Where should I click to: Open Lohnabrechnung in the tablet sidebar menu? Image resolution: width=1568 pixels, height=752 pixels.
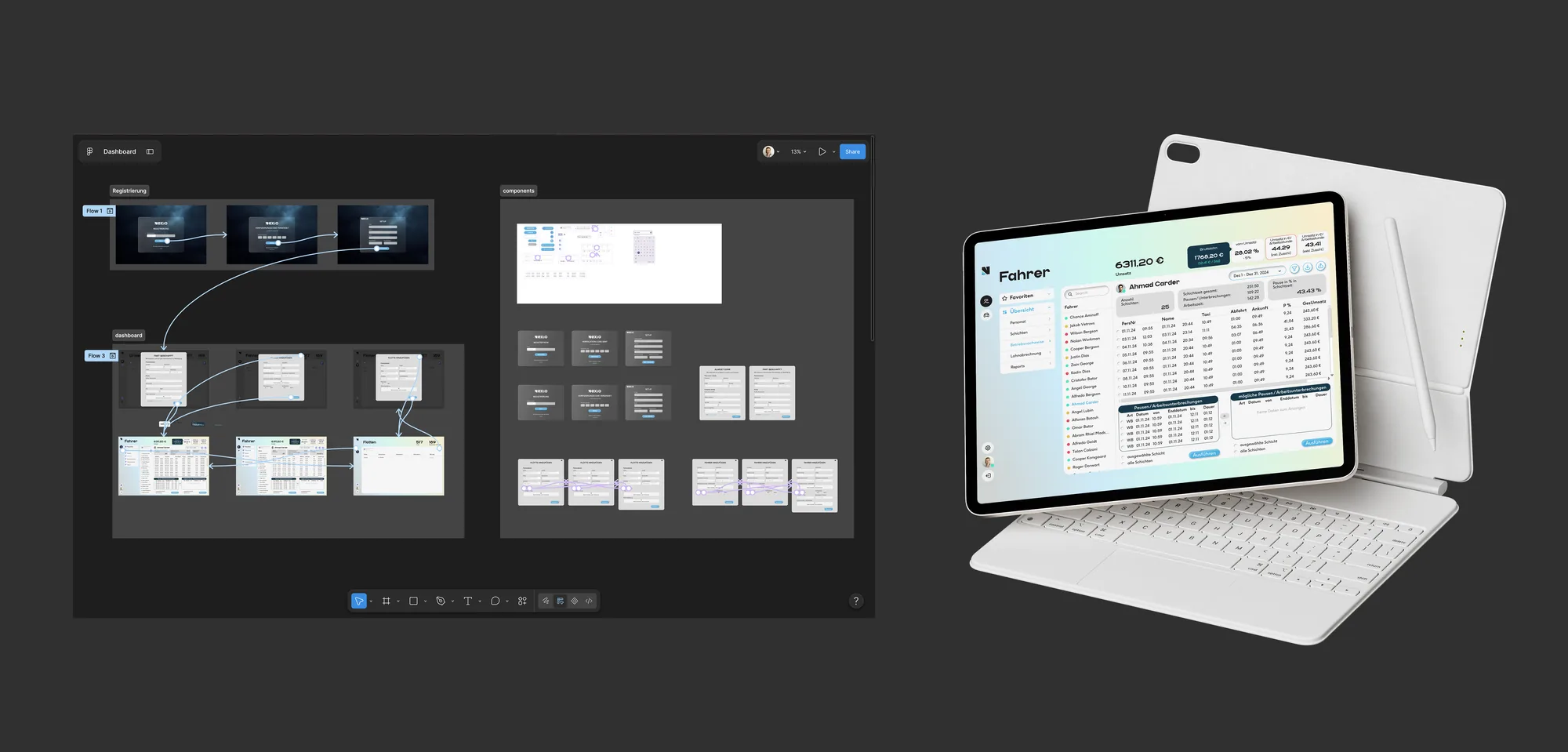(x=1025, y=354)
